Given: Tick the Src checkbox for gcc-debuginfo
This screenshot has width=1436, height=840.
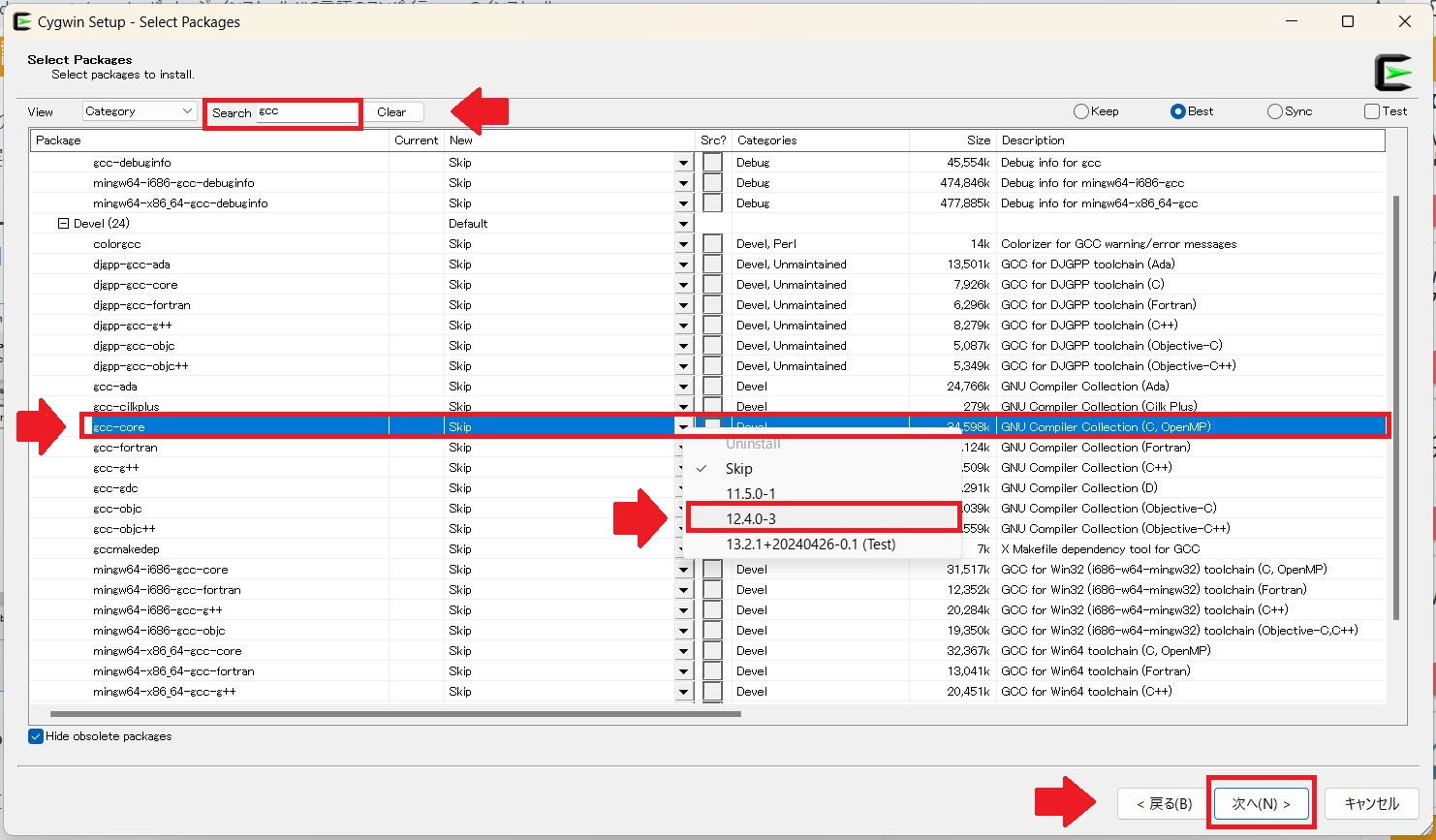Looking at the screenshot, I should tap(713, 163).
